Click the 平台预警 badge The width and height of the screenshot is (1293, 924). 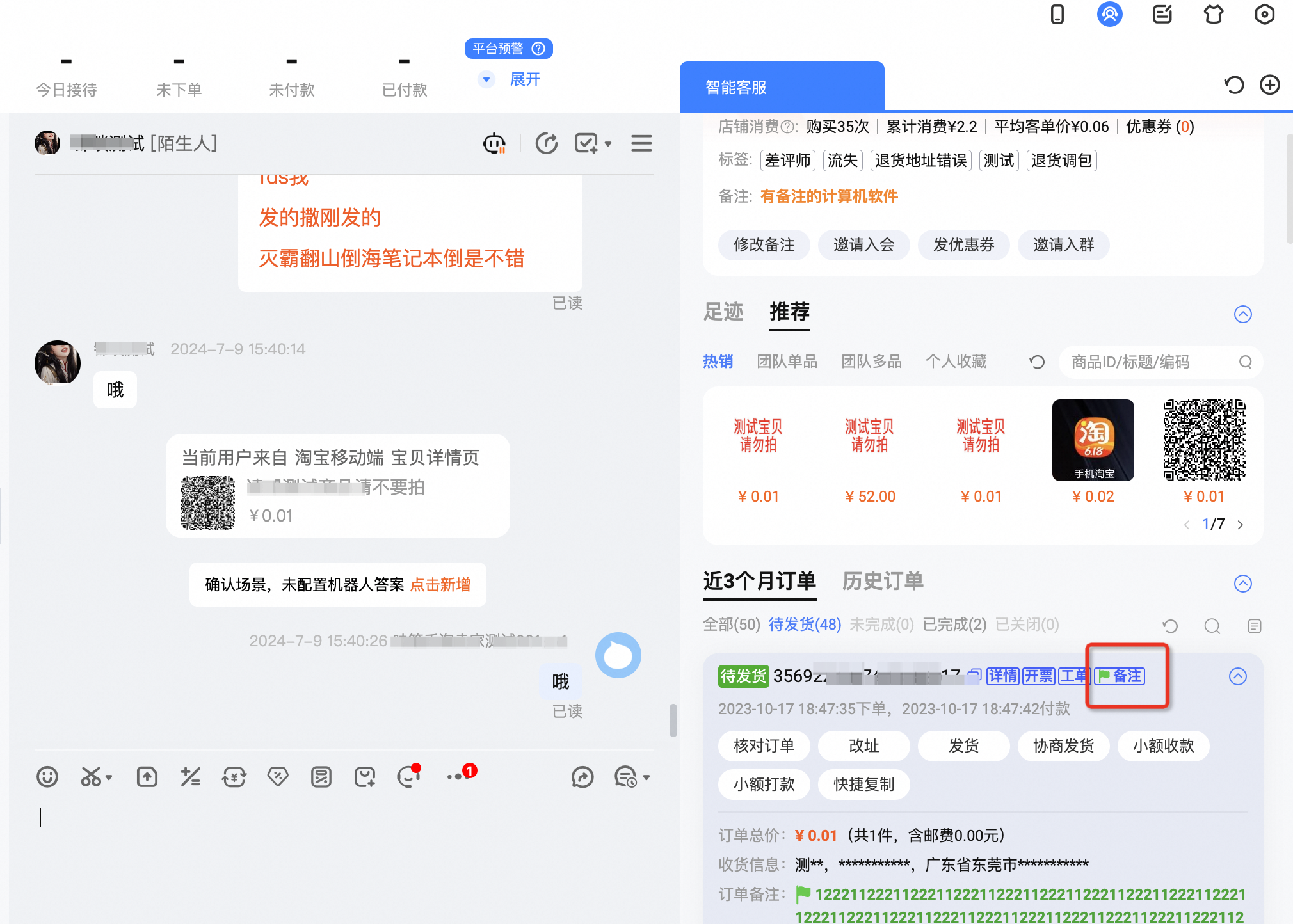tap(509, 49)
